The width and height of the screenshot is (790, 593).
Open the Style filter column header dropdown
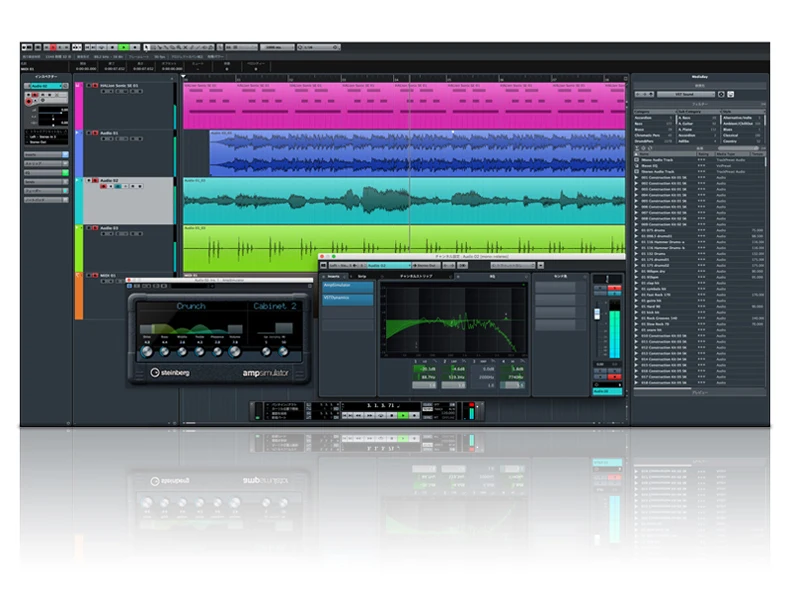[x=743, y=112]
